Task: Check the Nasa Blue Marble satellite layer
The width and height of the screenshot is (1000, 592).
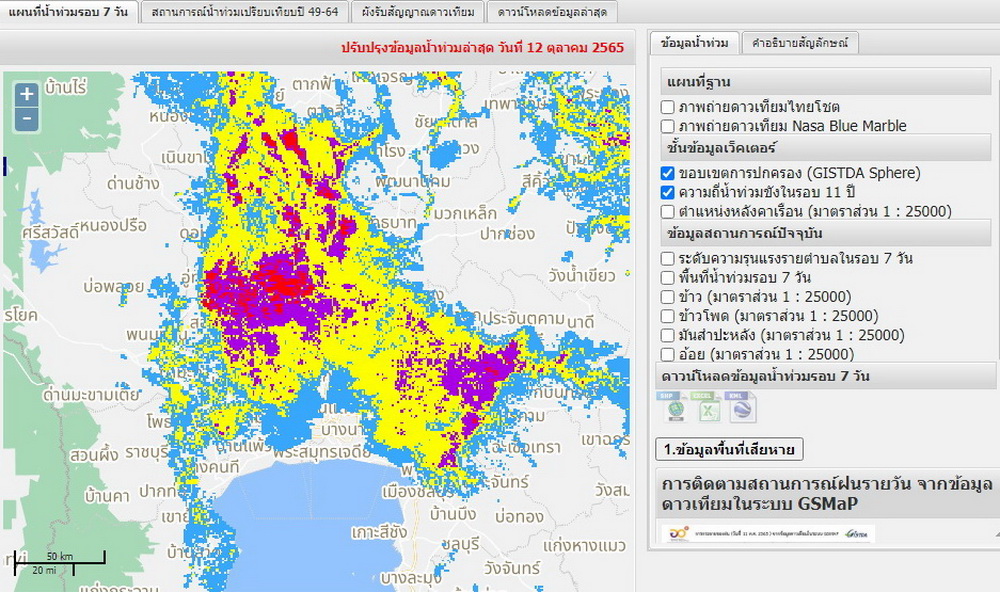Action: 668,126
